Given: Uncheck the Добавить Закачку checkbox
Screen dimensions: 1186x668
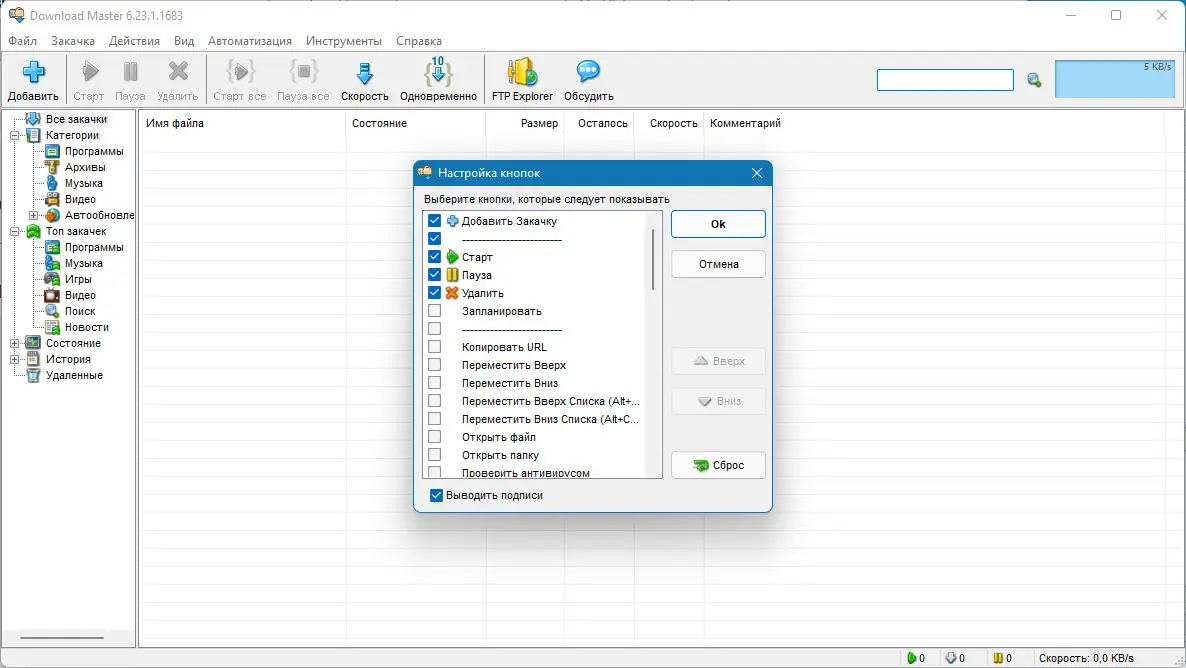Looking at the screenshot, I should click(x=434, y=221).
